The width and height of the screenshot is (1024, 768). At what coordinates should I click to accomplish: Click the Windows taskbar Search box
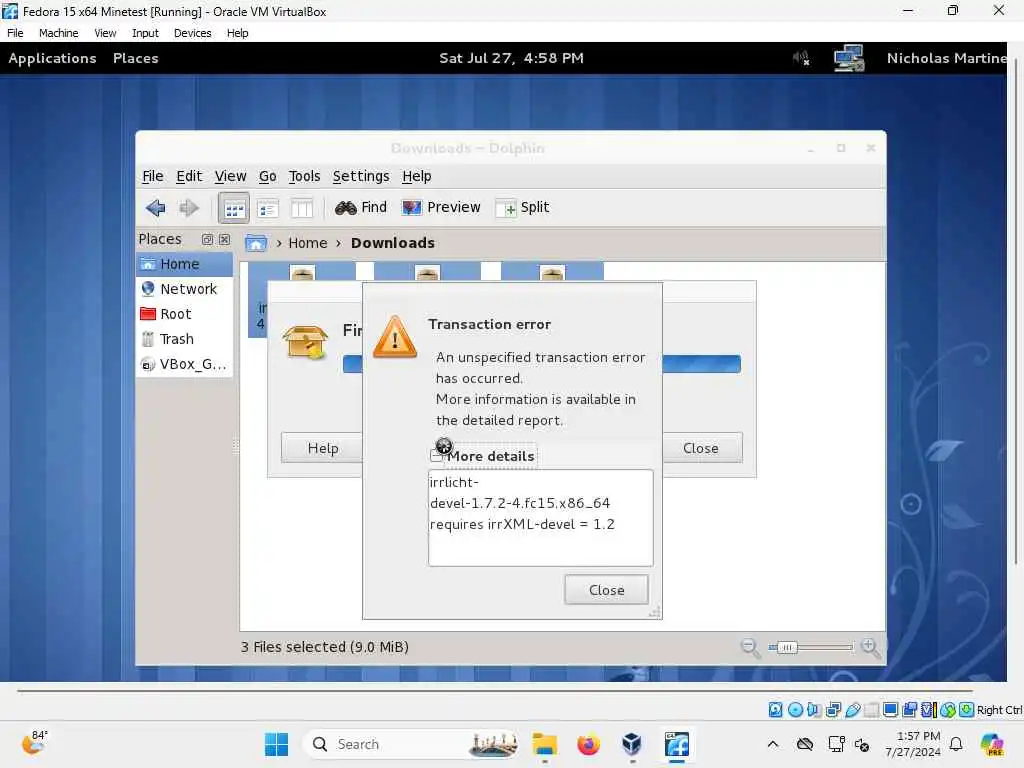(x=413, y=744)
